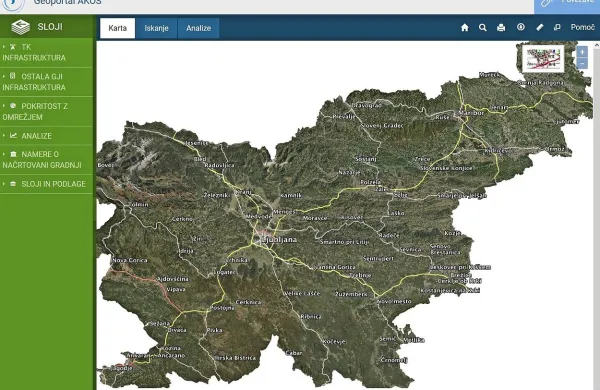The image size is (600, 390).
Task: Select the ruler measure tool
Action: click(540, 27)
